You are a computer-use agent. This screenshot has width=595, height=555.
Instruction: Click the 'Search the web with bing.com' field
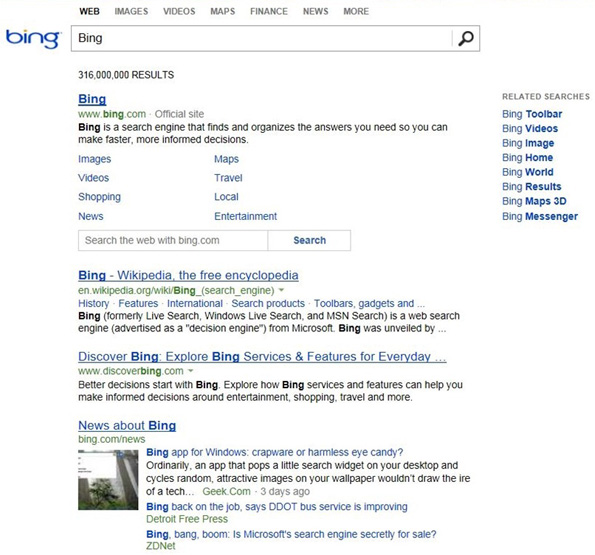[x=173, y=240]
